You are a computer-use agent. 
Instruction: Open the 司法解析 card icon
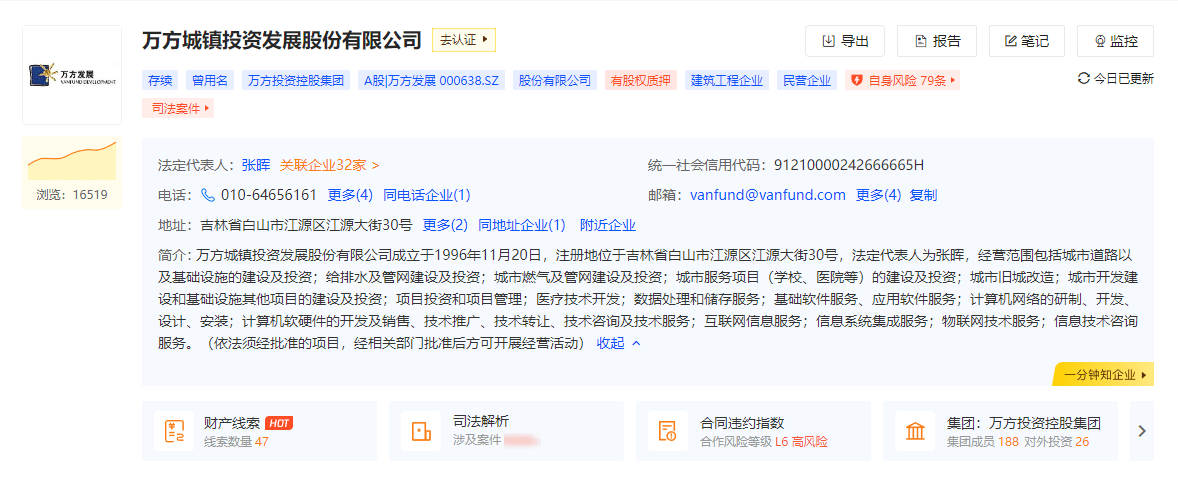[420, 431]
